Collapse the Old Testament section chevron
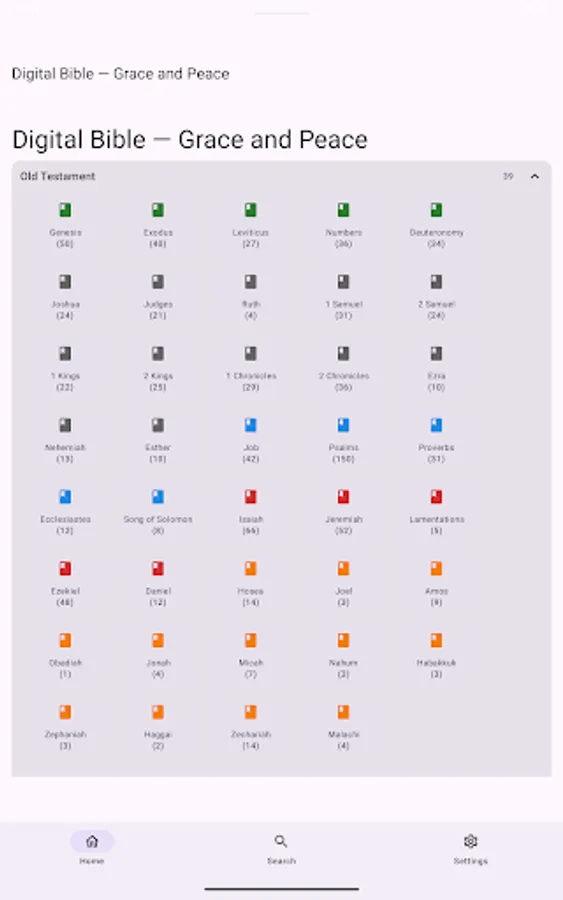The height and width of the screenshot is (900, 563). pos(535,176)
